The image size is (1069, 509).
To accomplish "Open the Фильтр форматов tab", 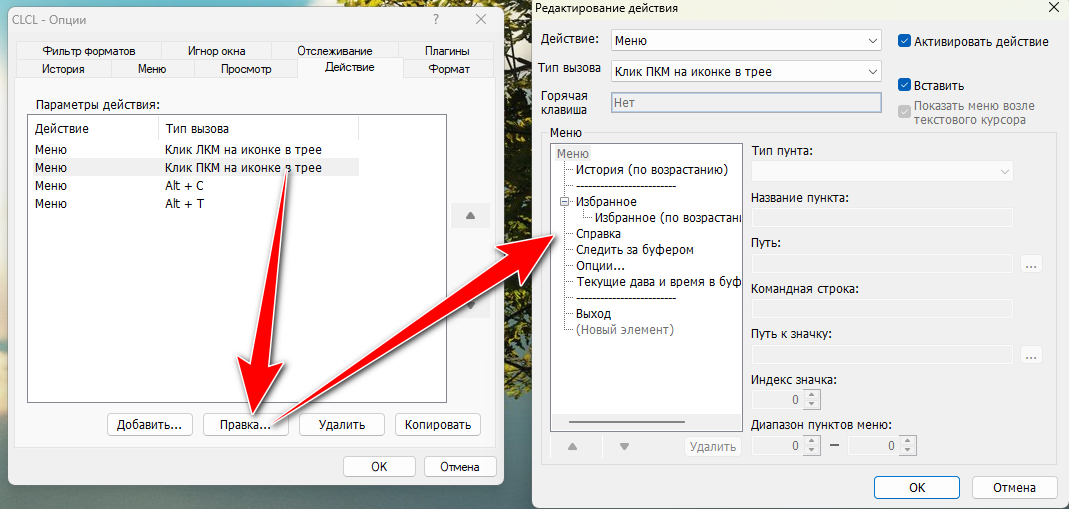I will click(88, 51).
